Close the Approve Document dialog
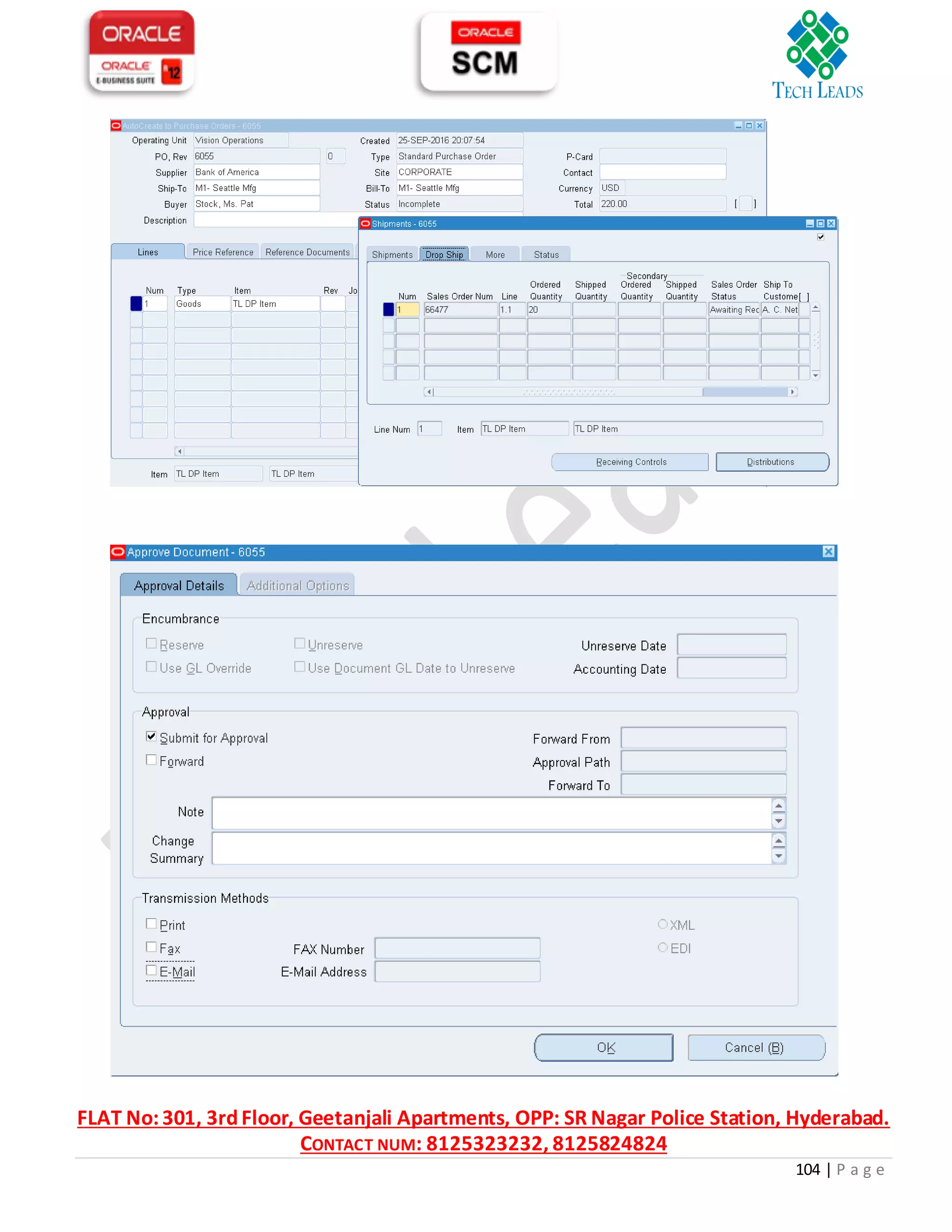 click(828, 552)
